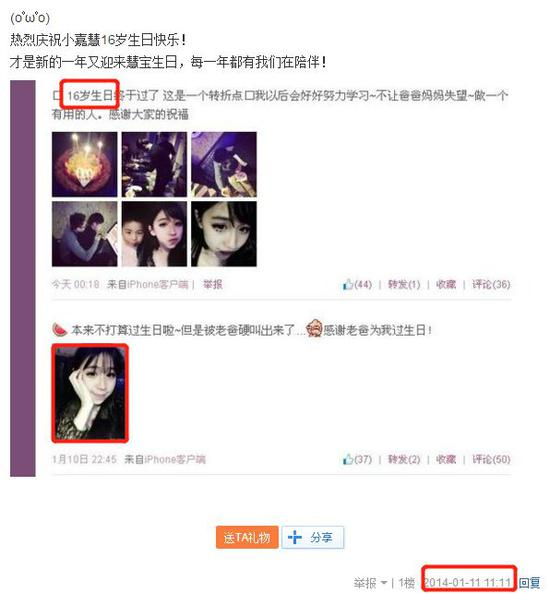This screenshot has width=550, height=593.
Task: Like the second post with thumbs-up (37)
Action: (x=357, y=459)
